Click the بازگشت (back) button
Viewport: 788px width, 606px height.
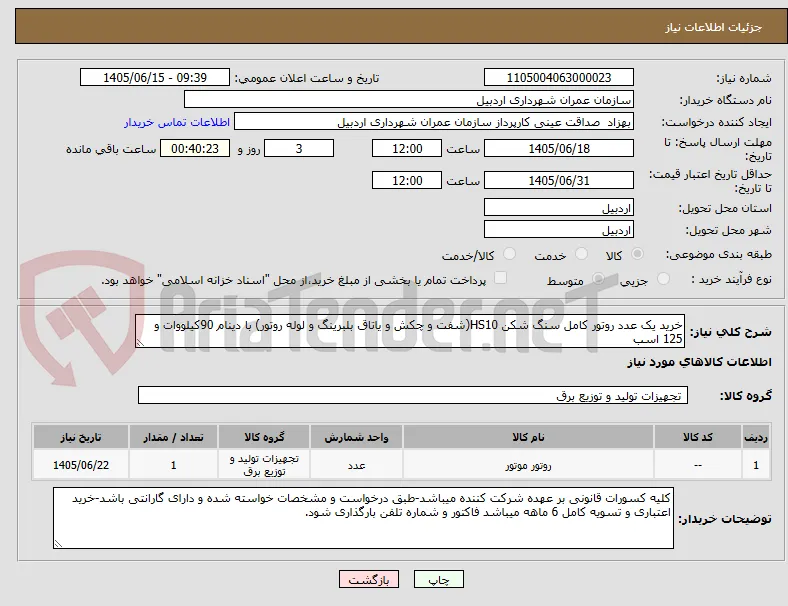click(369, 579)
